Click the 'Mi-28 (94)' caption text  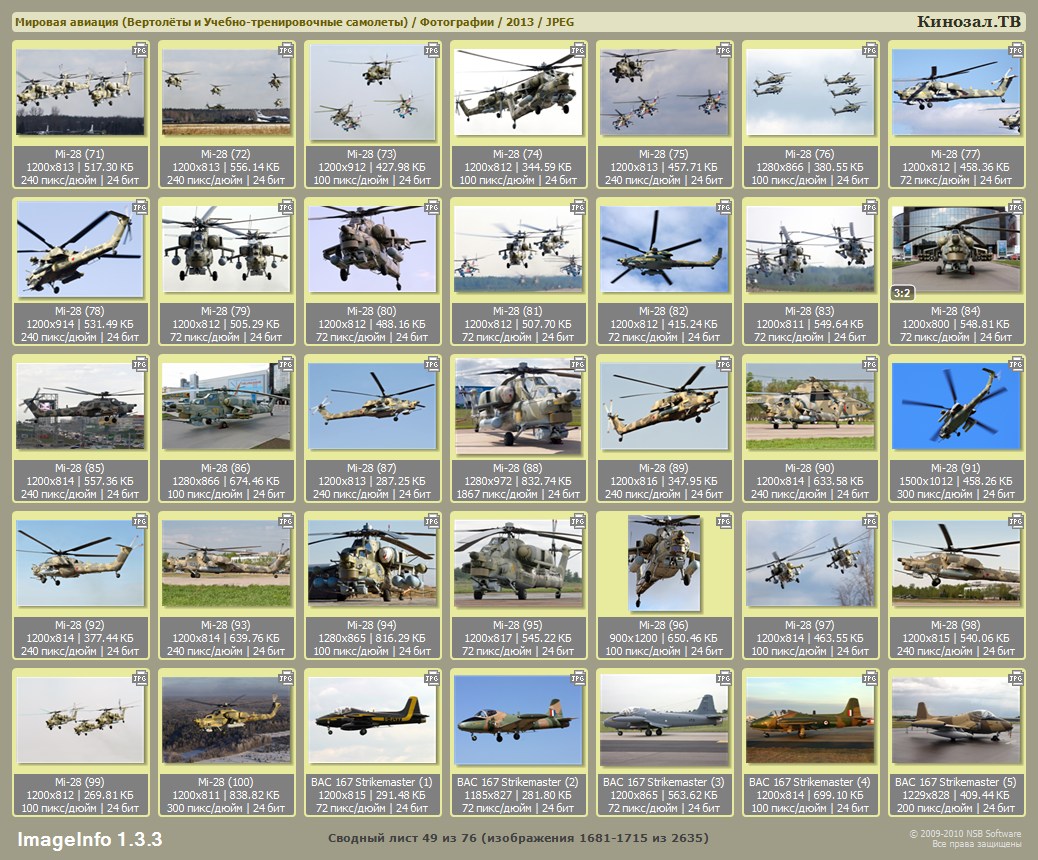click(371, 624)
